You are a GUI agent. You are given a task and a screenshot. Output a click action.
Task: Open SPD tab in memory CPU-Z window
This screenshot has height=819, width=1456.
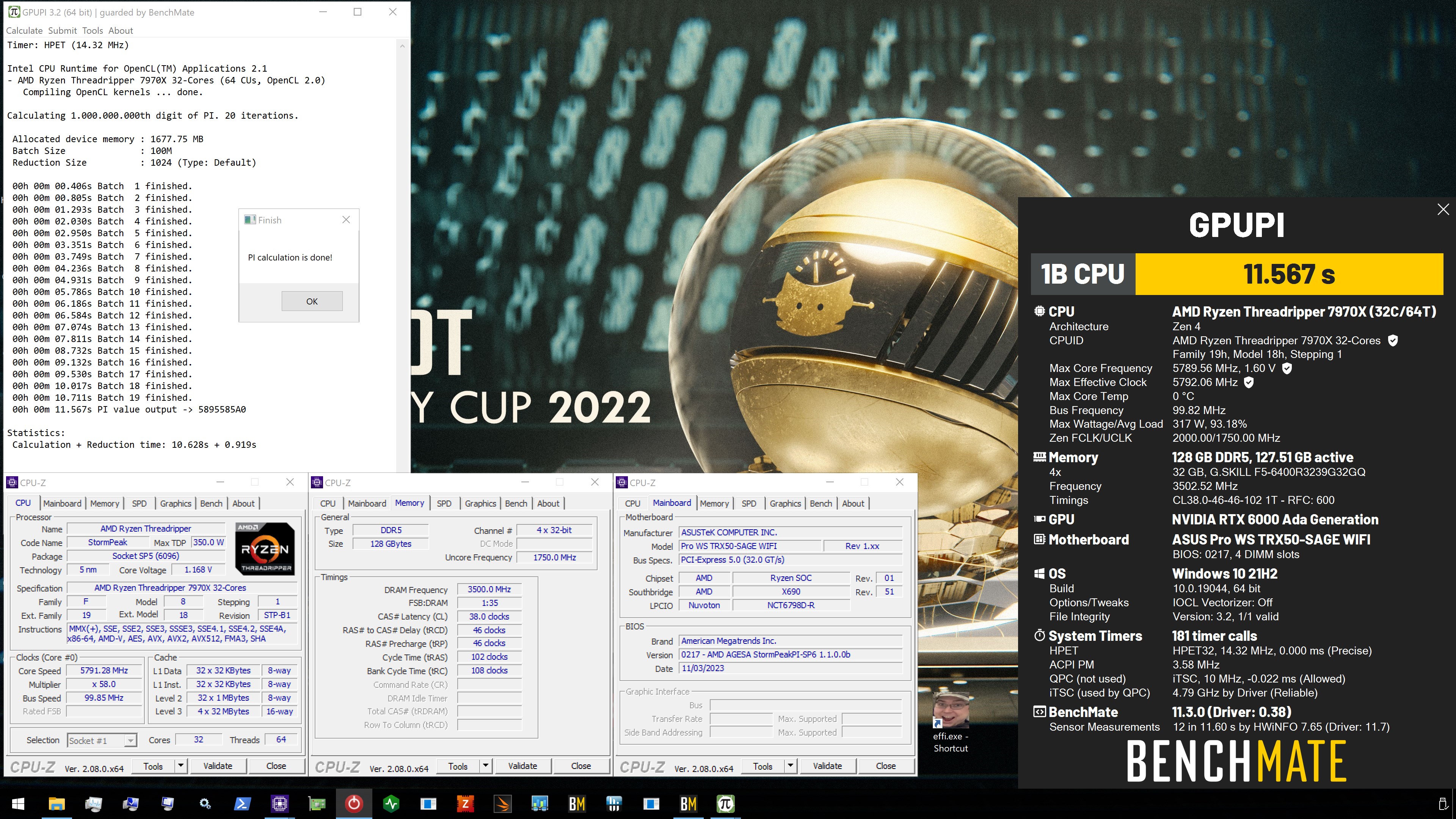(444, 503)
